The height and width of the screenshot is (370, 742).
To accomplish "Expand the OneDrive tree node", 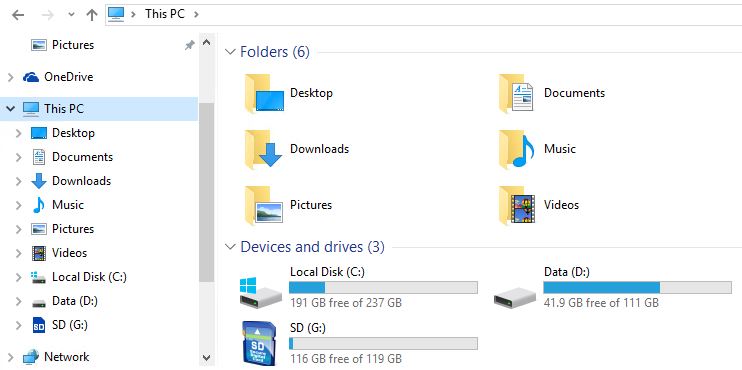I will (x=10, y=77).
